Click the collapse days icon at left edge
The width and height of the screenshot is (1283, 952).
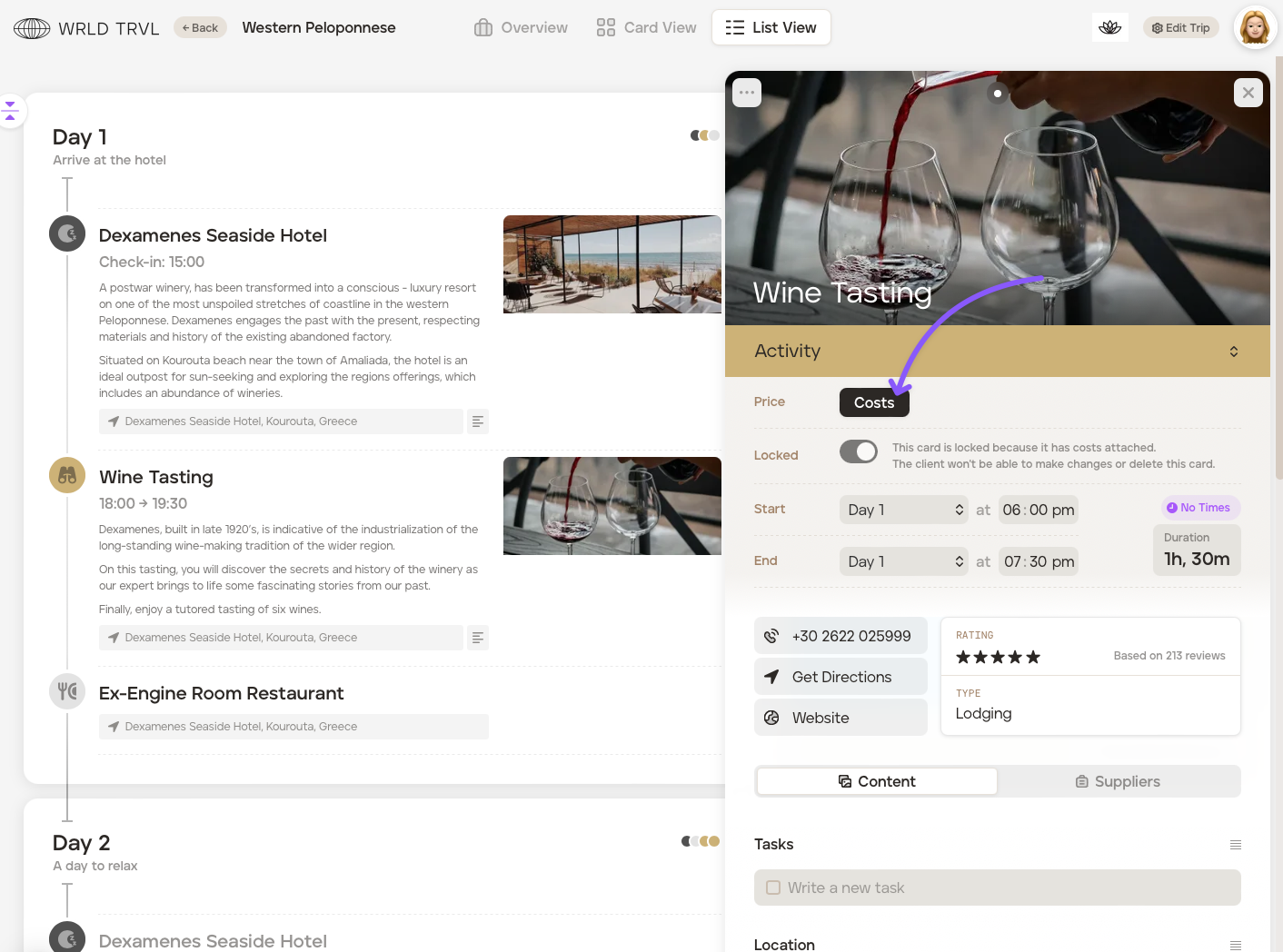pos(10,111)
